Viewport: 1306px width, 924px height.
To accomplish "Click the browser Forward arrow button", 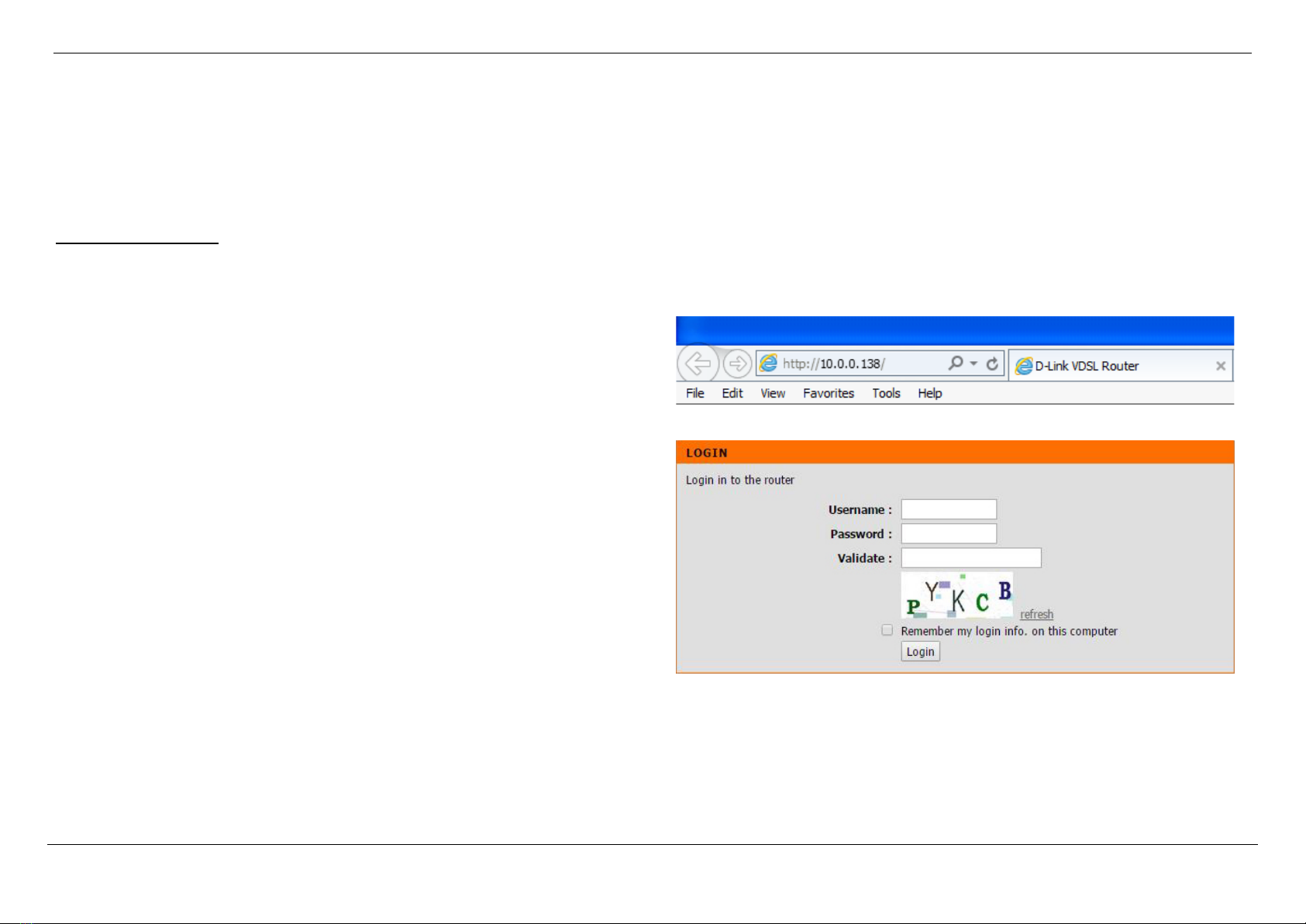I will click(x=737, y=363).
